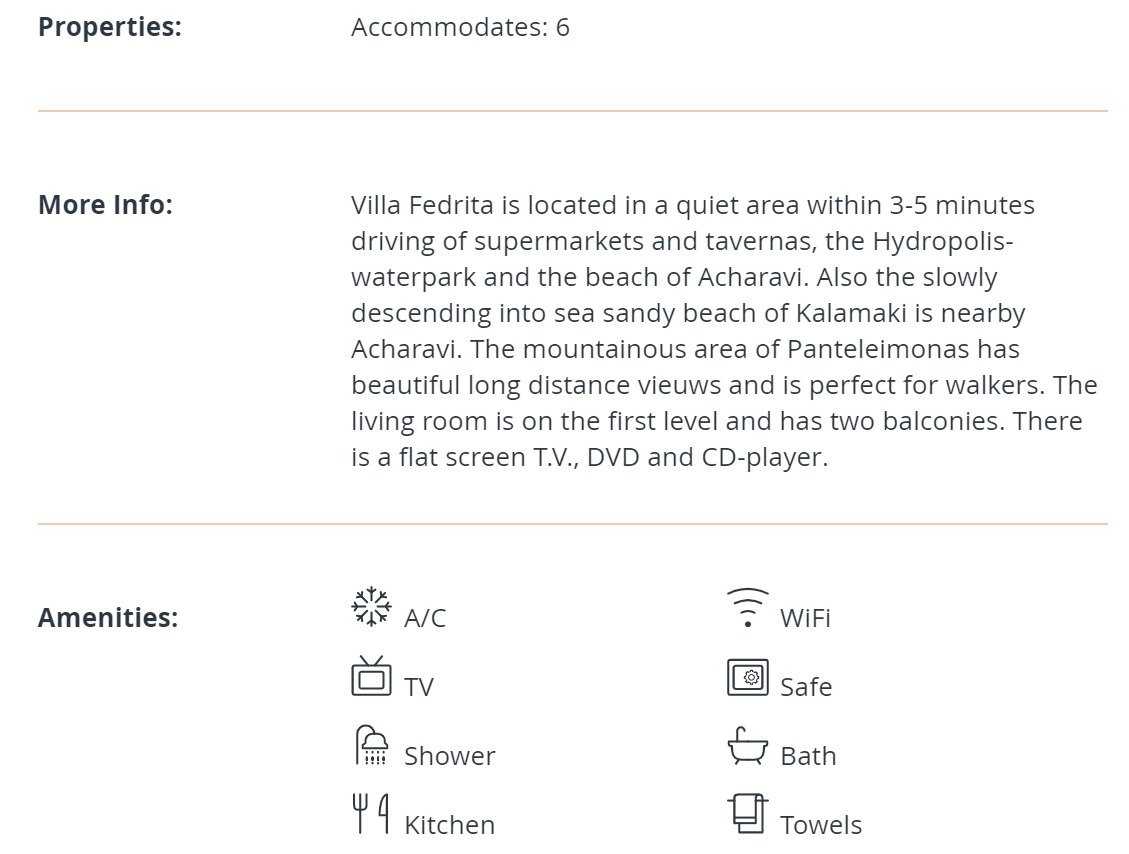This screenshot has height=854, width=1129.
Task: Click the More Info heading
Action: (x=105, y=204)
